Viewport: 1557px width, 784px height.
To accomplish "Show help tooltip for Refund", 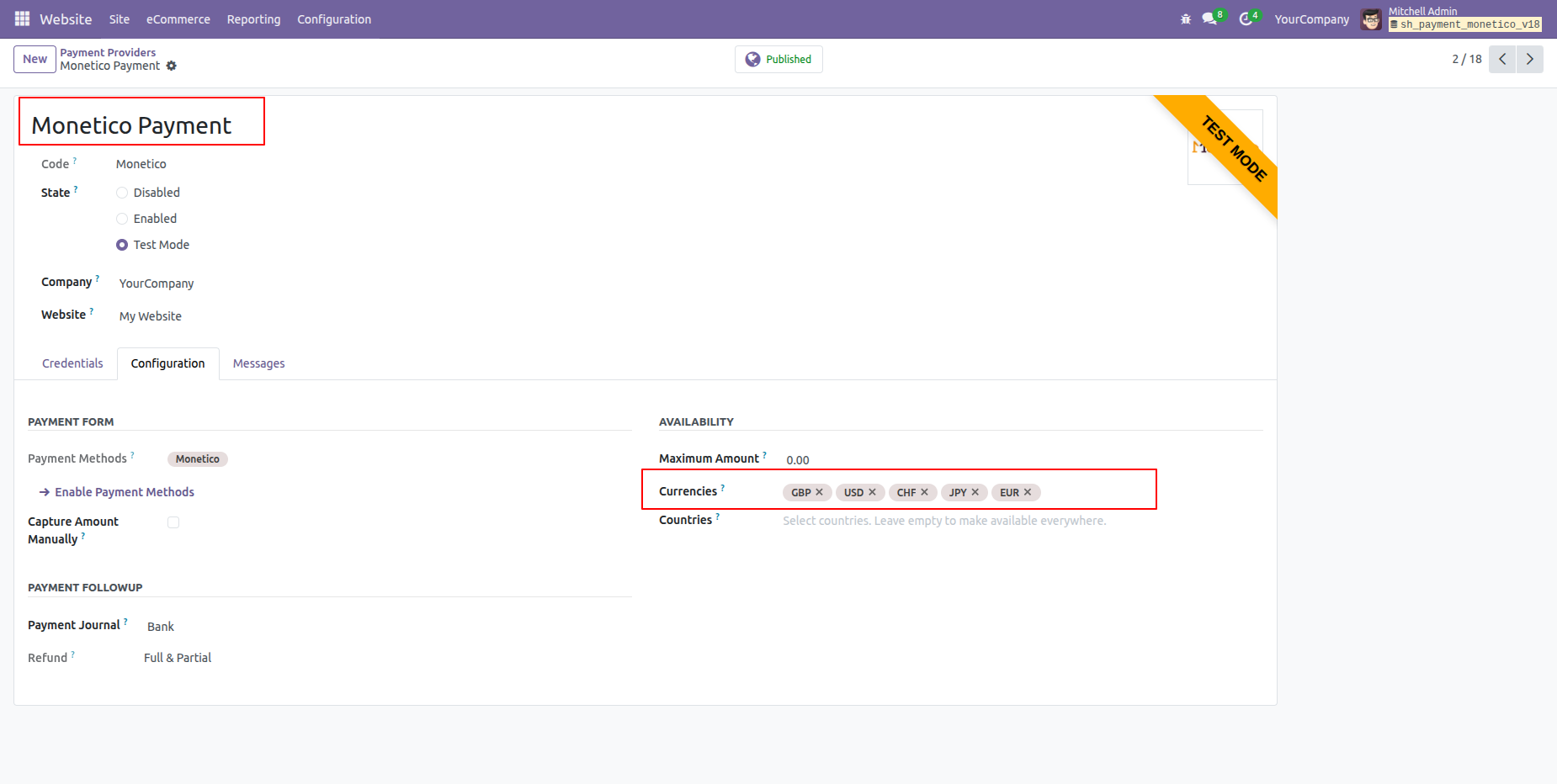I will [73, 654].
